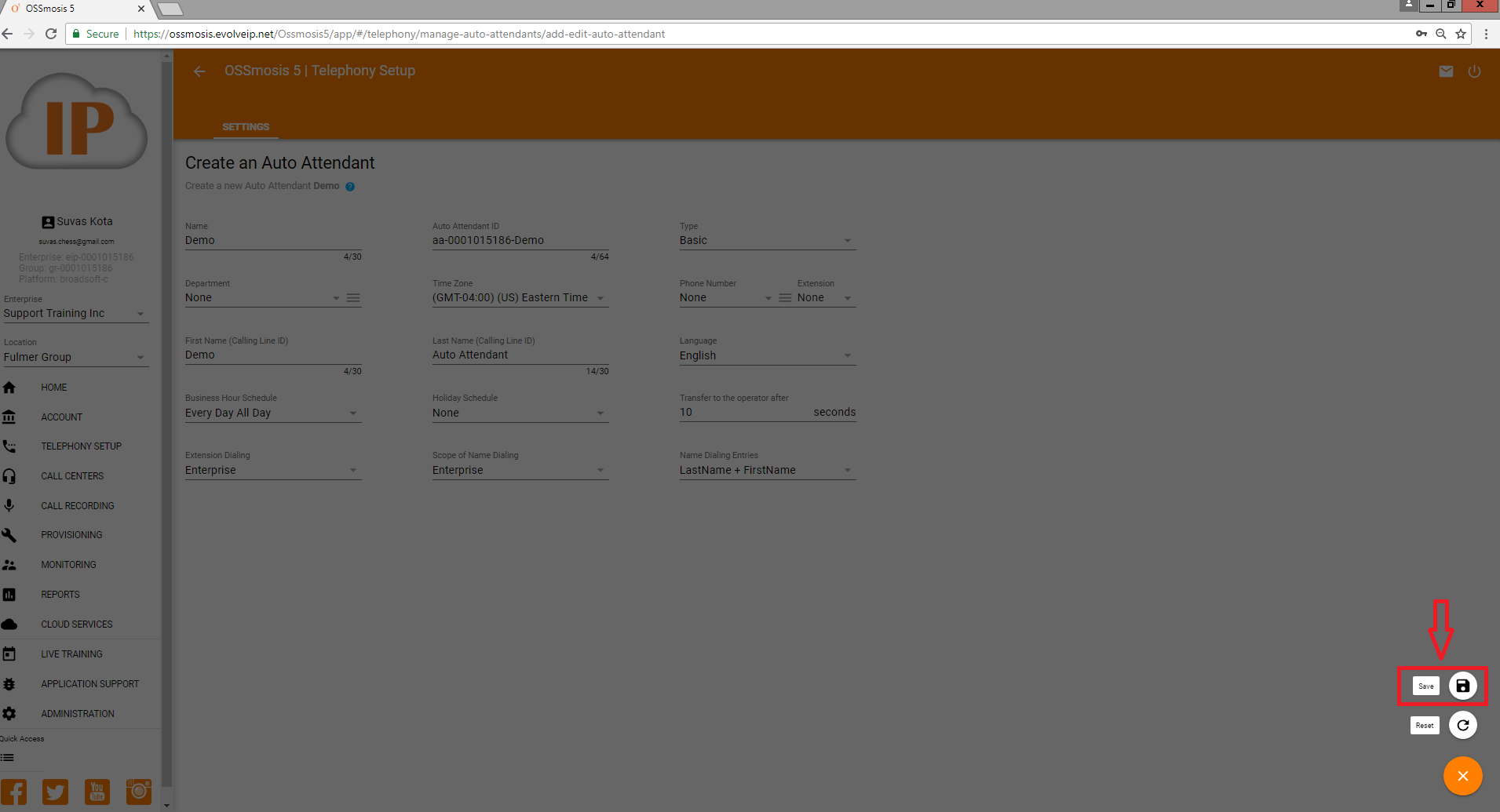Open the YouTube social icon
Image resolution: width=1500 pixels, height=812 pixels.
click(97, 792)
